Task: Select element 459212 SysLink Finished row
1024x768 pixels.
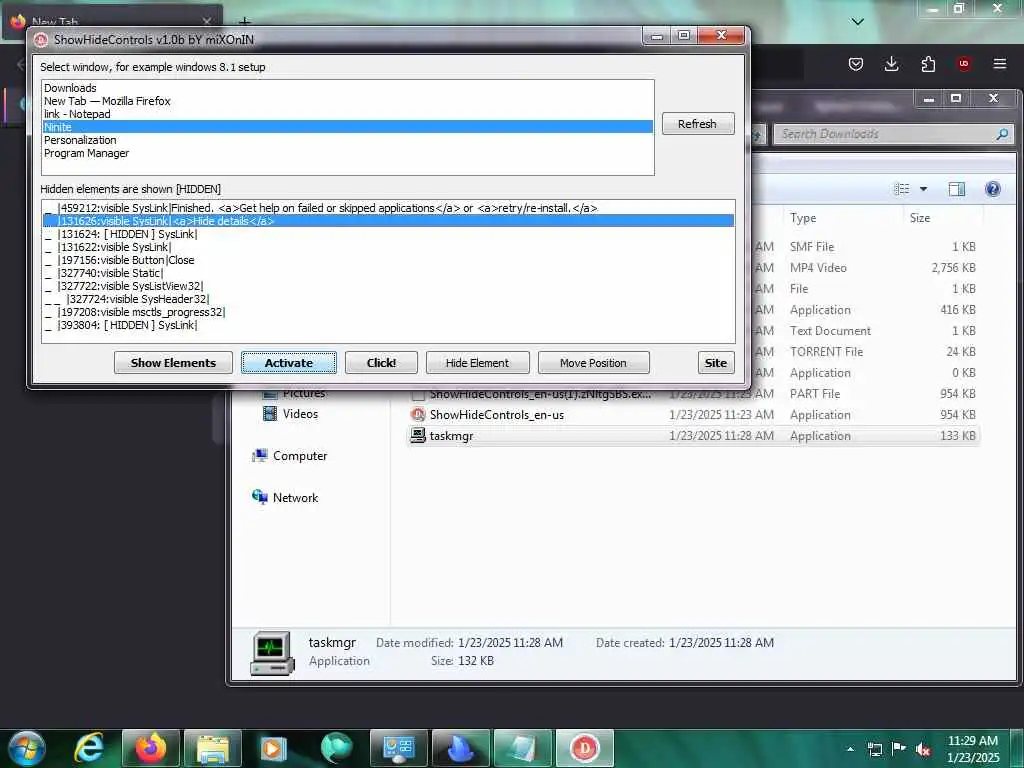Action: point(389,208)
